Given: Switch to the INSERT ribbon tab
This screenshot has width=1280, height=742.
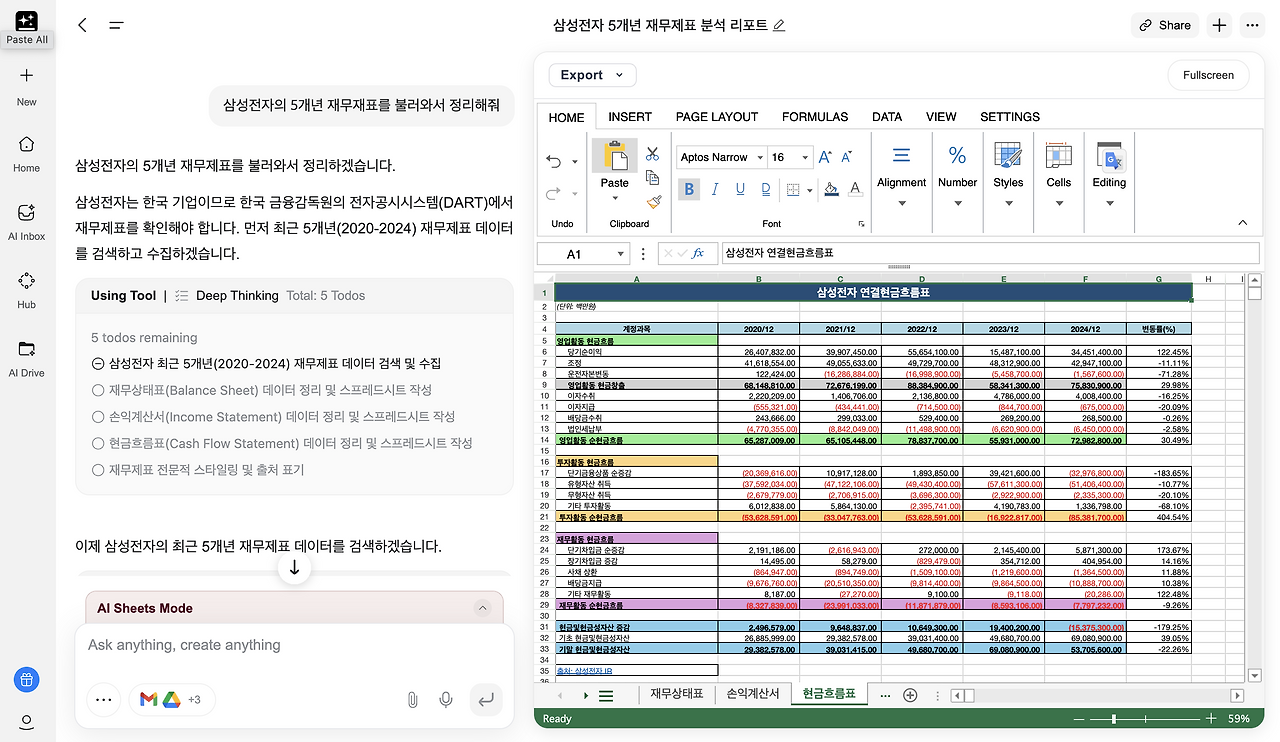Looking at the screenshot, I should 630,117.
